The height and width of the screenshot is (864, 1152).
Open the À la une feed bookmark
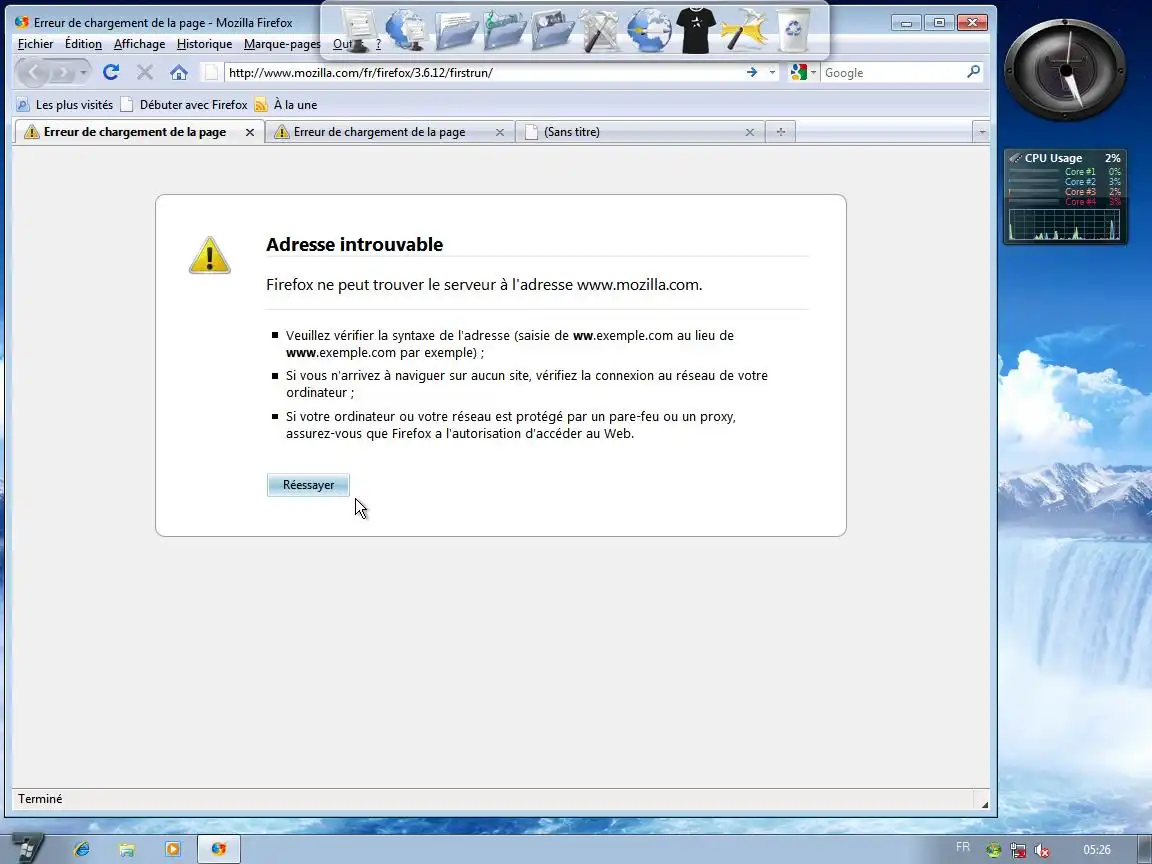[286, 104]
